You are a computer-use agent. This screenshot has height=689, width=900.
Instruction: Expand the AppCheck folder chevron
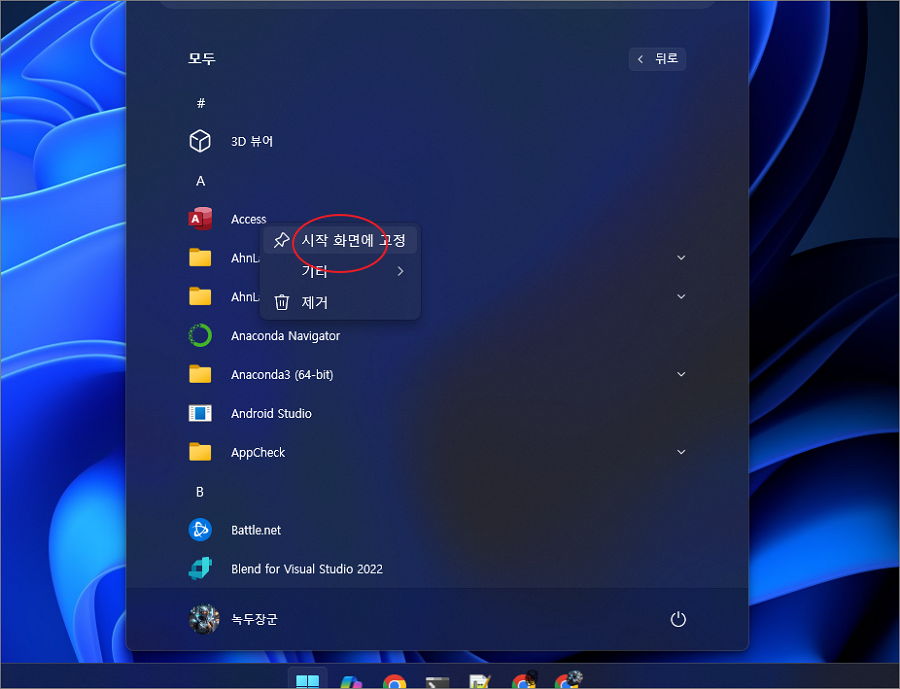[681, 452]
